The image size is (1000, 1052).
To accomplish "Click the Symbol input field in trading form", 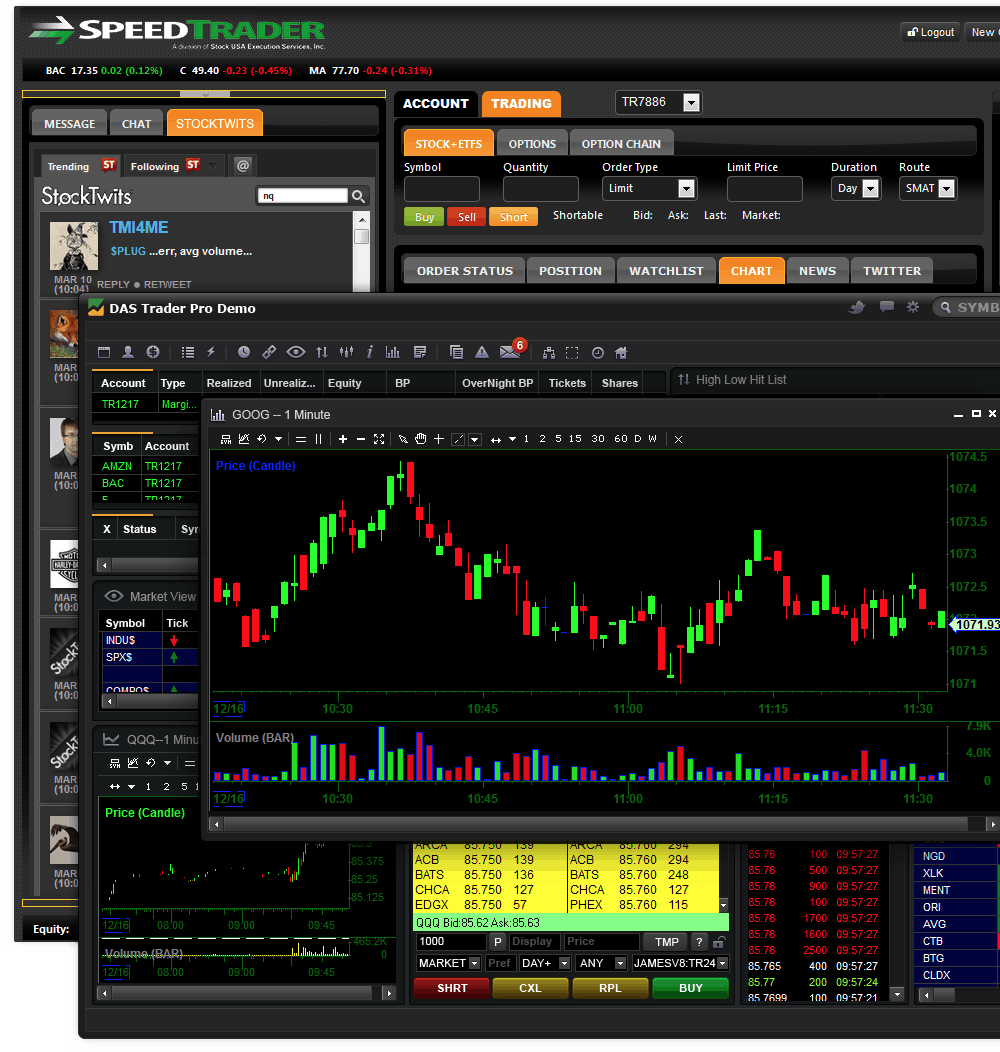I will [442, 189].
